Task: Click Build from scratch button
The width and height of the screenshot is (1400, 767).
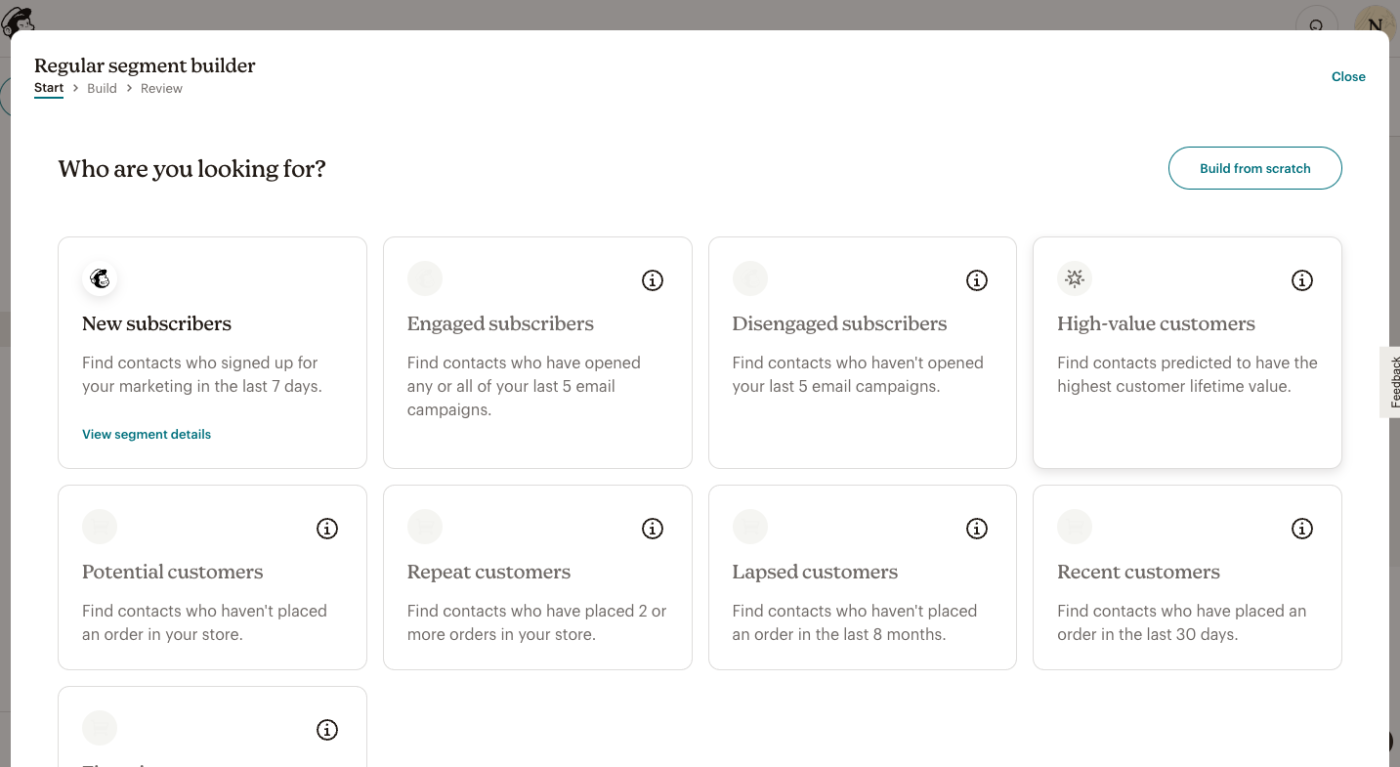Action: (1255, 168)
